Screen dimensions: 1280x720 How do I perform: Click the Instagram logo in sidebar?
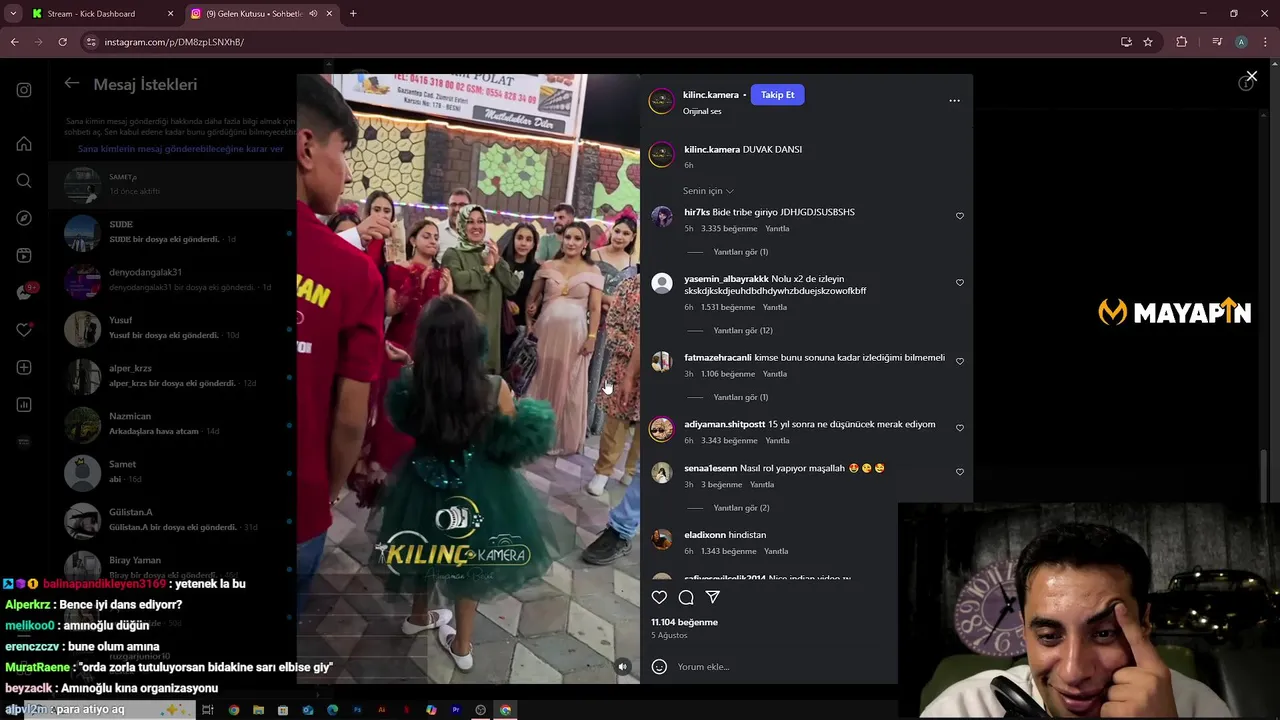tap(24, 90)
